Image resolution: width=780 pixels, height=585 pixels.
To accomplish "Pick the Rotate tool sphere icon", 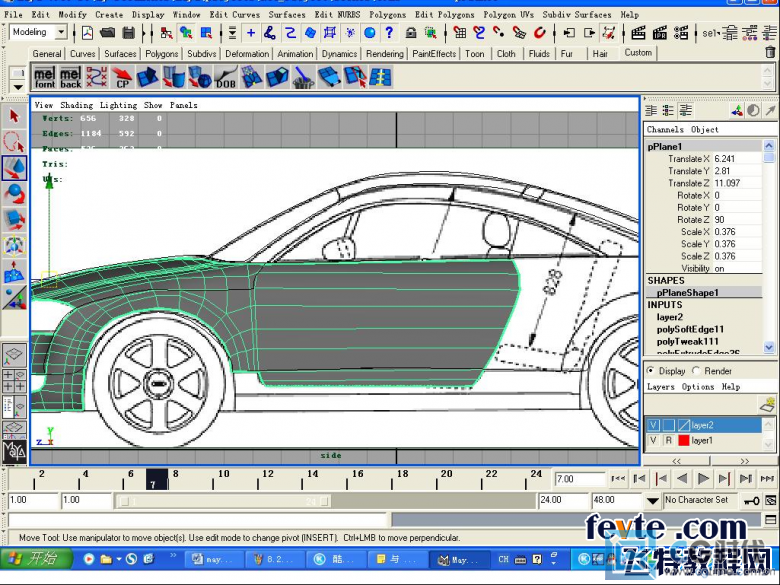I will (14, 194).
